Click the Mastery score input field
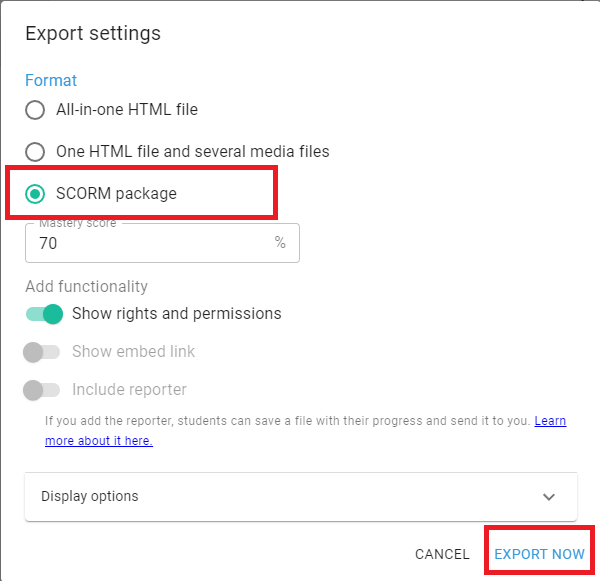The image size is (600, 581). 150,243
